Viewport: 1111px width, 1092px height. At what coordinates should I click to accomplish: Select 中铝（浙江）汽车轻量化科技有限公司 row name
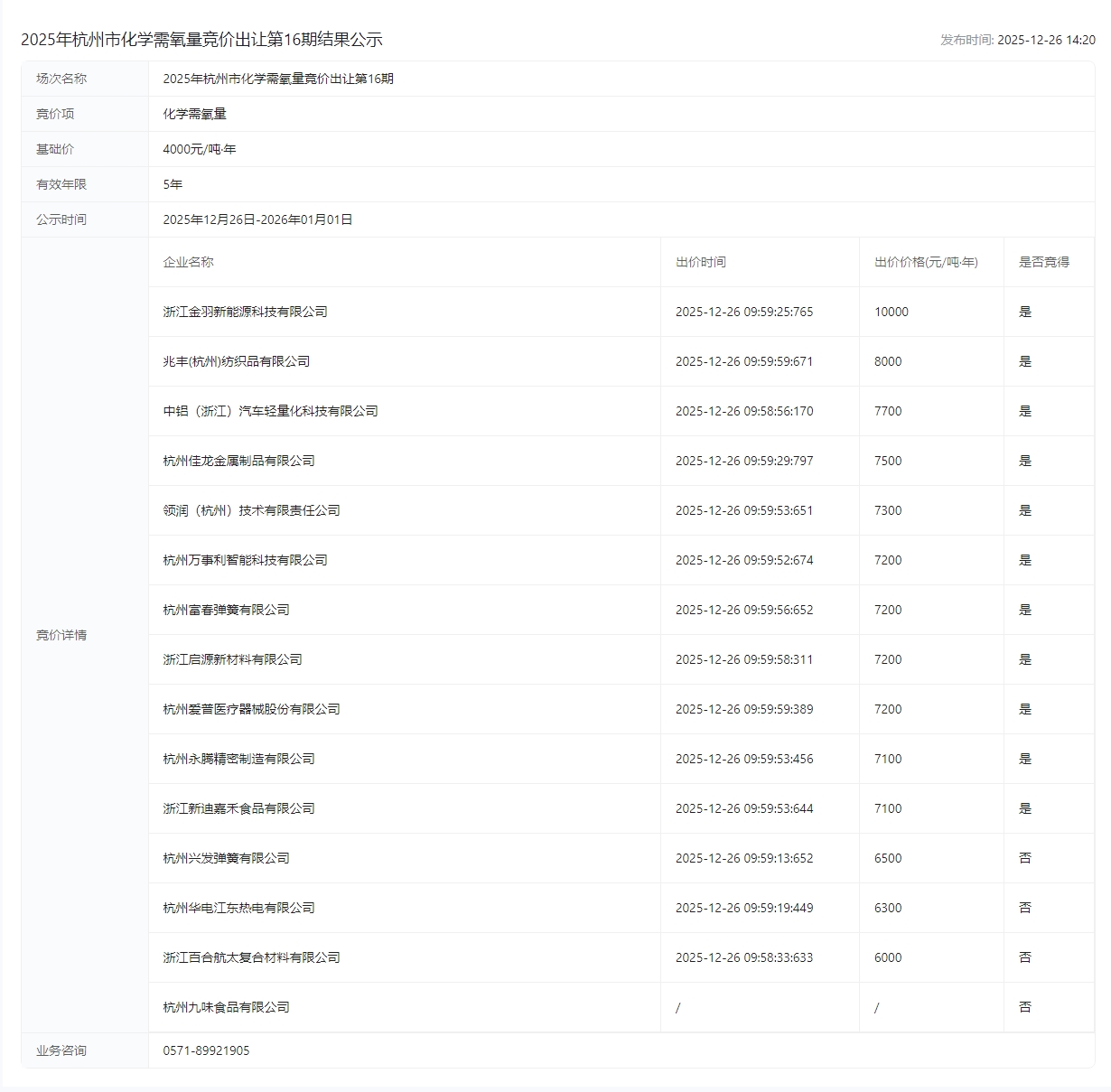[x=270, y=411]
